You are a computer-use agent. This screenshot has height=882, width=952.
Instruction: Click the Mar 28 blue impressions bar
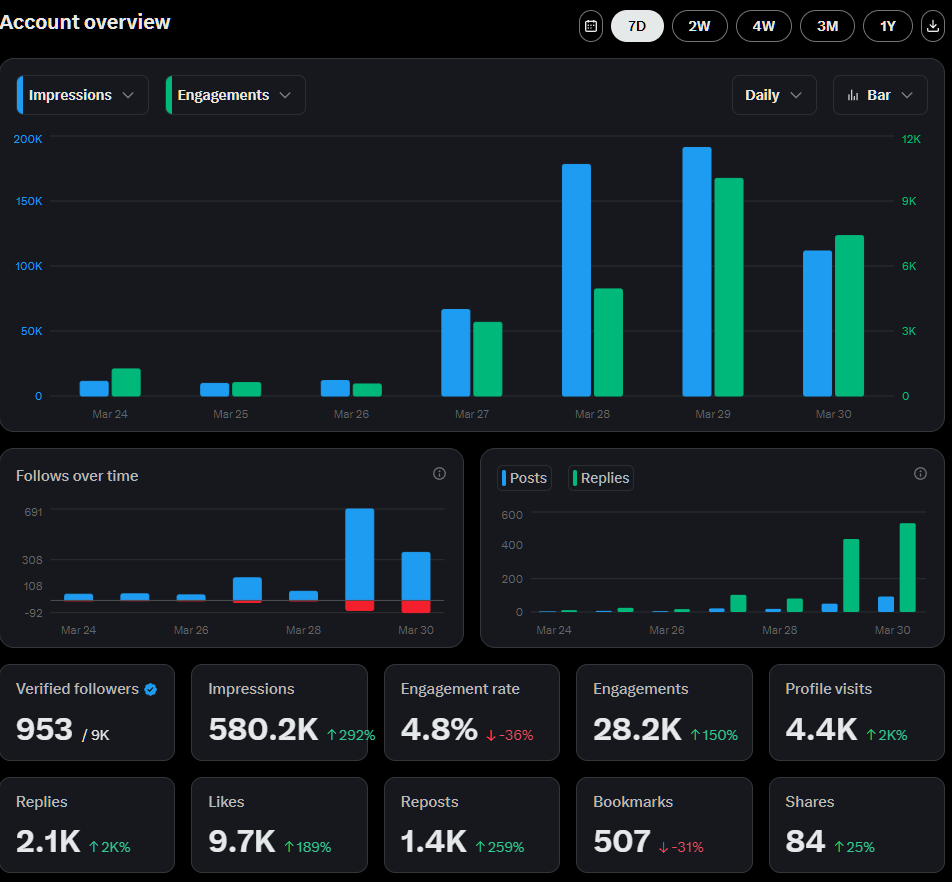(x=576, y=280)
